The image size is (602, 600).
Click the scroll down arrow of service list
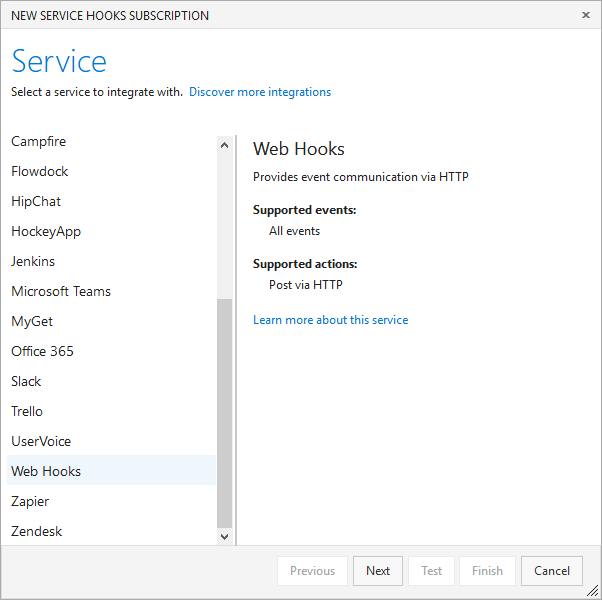tap(224, 537)
